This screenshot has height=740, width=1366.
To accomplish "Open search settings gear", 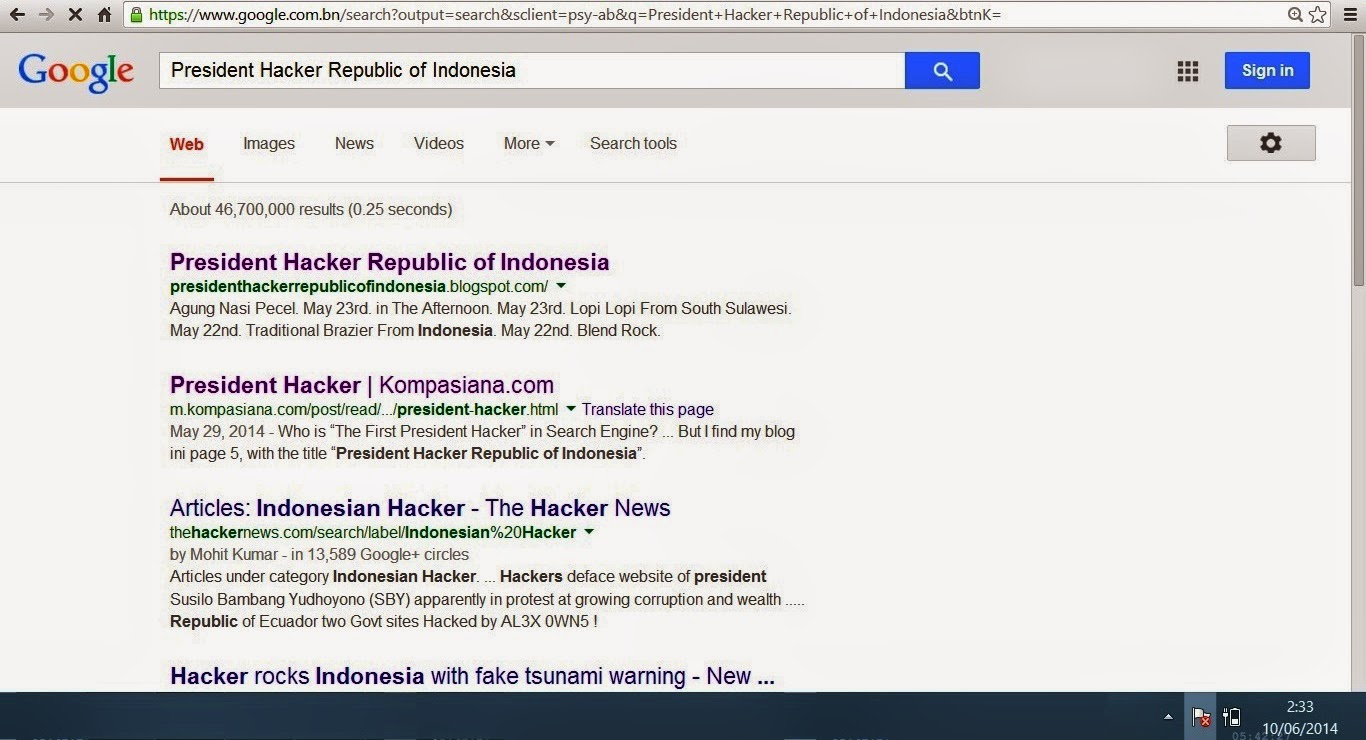I will click(1271, 143).
